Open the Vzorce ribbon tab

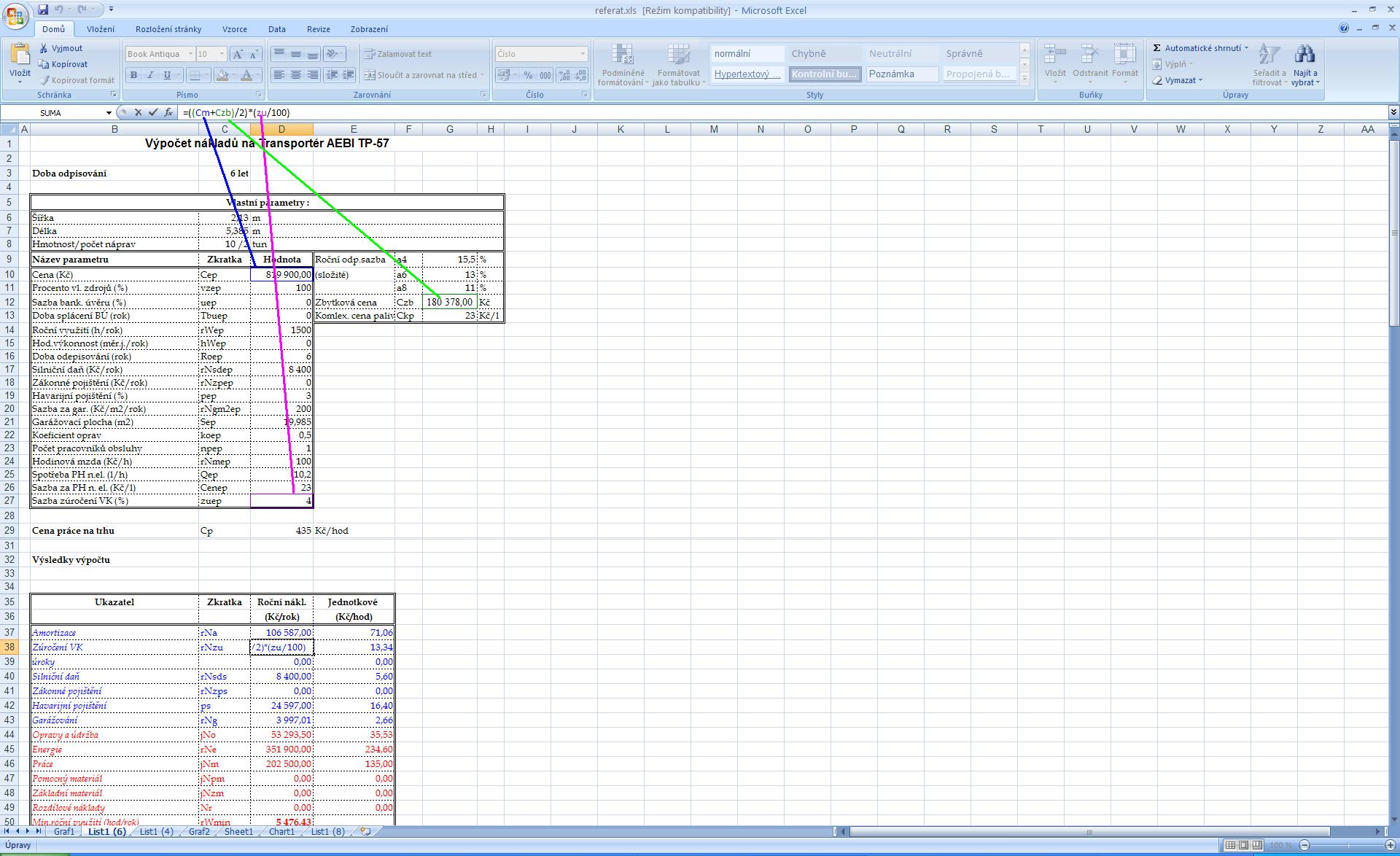[x=234, y=29]
